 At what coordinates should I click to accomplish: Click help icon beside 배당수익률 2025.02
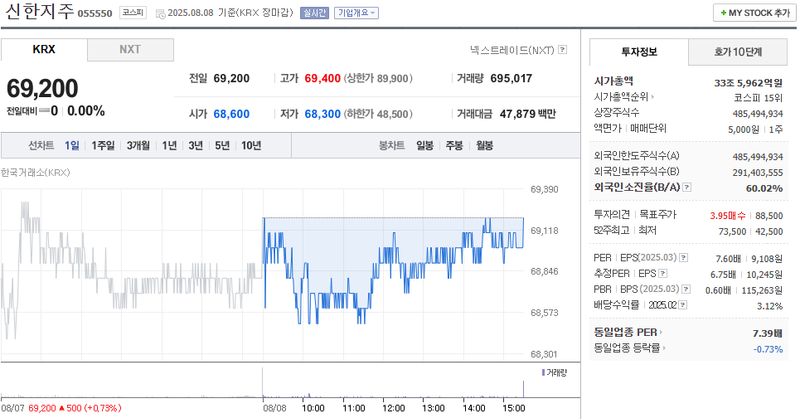[x=683, y=305]
